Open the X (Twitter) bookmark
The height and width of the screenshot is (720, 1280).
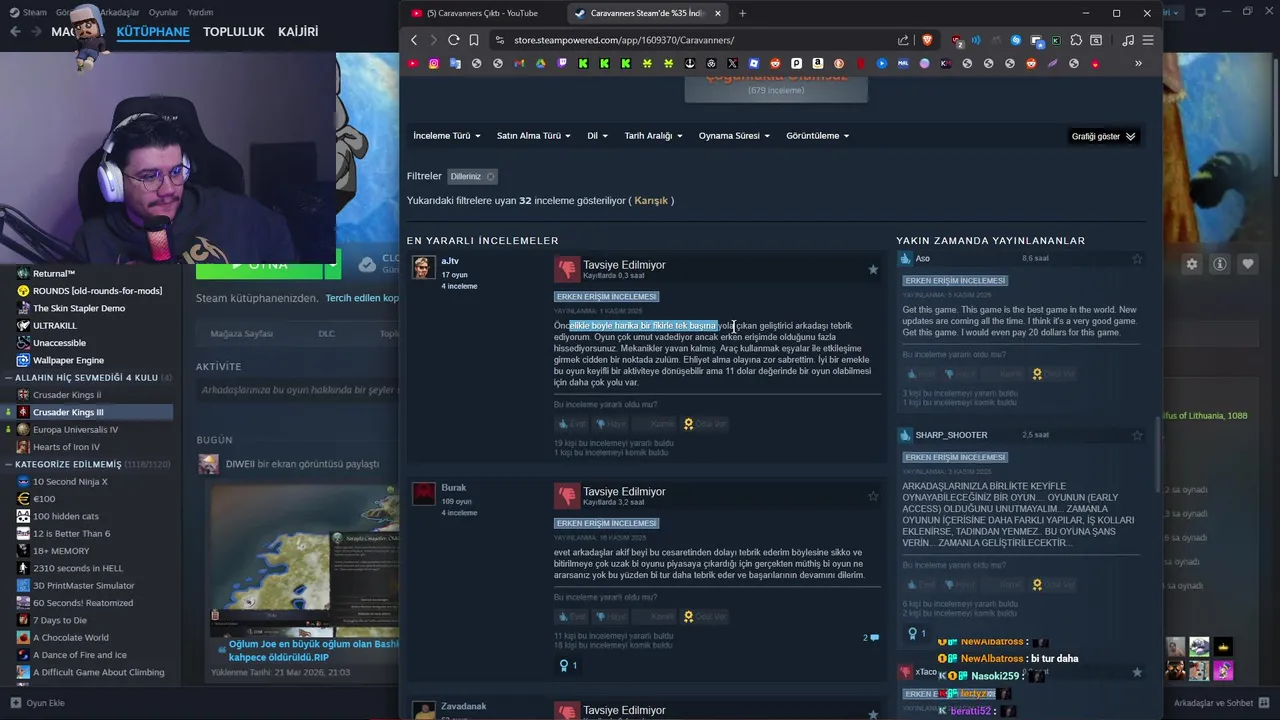tap(733, 63)
